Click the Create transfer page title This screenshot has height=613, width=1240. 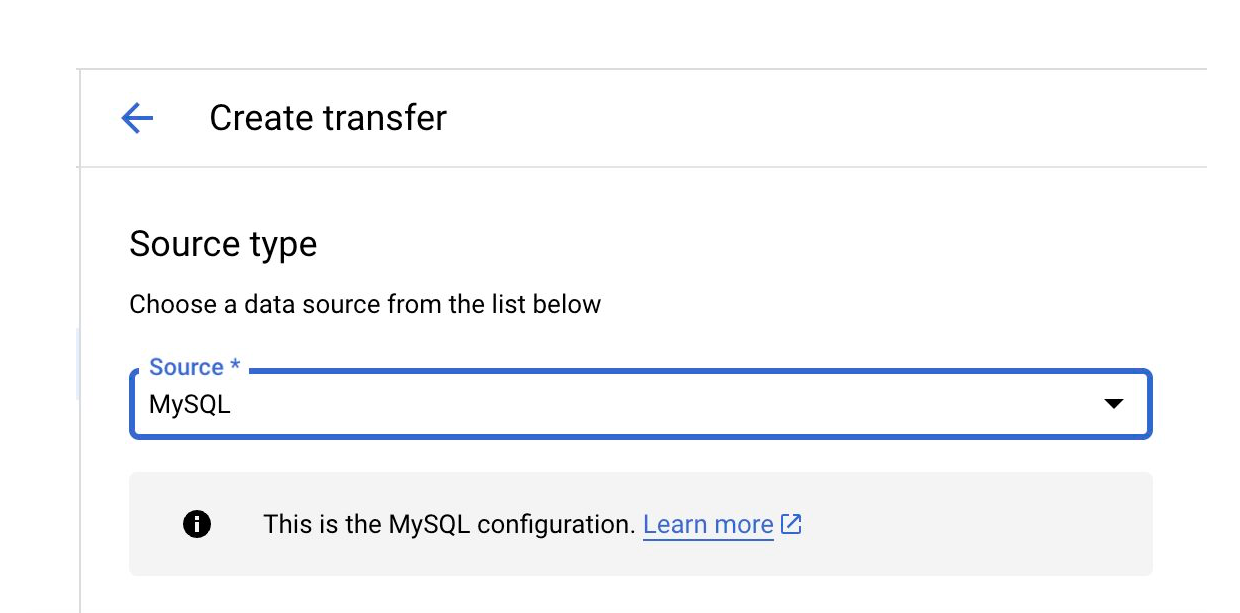(x=327, y=117)
